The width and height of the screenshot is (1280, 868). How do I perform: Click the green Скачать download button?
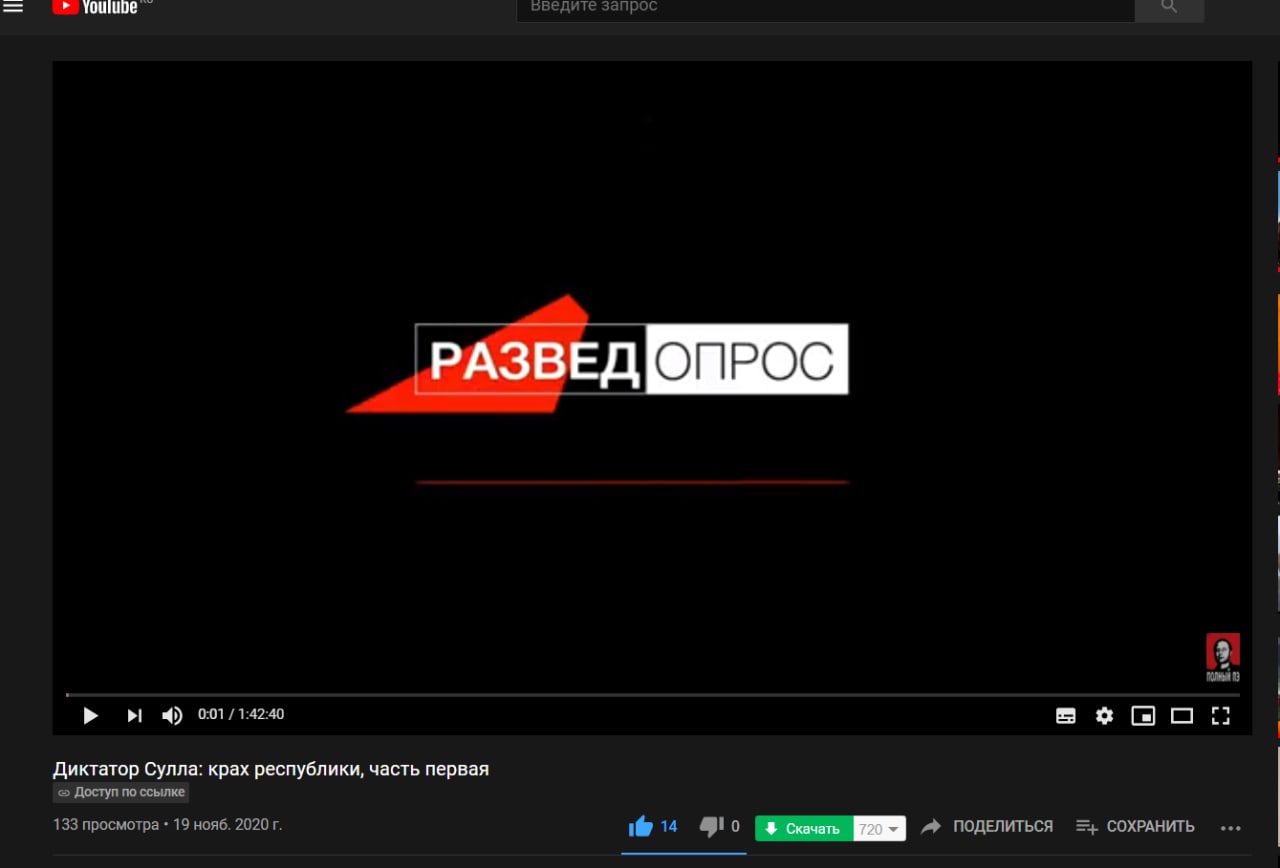pos(804,828)
